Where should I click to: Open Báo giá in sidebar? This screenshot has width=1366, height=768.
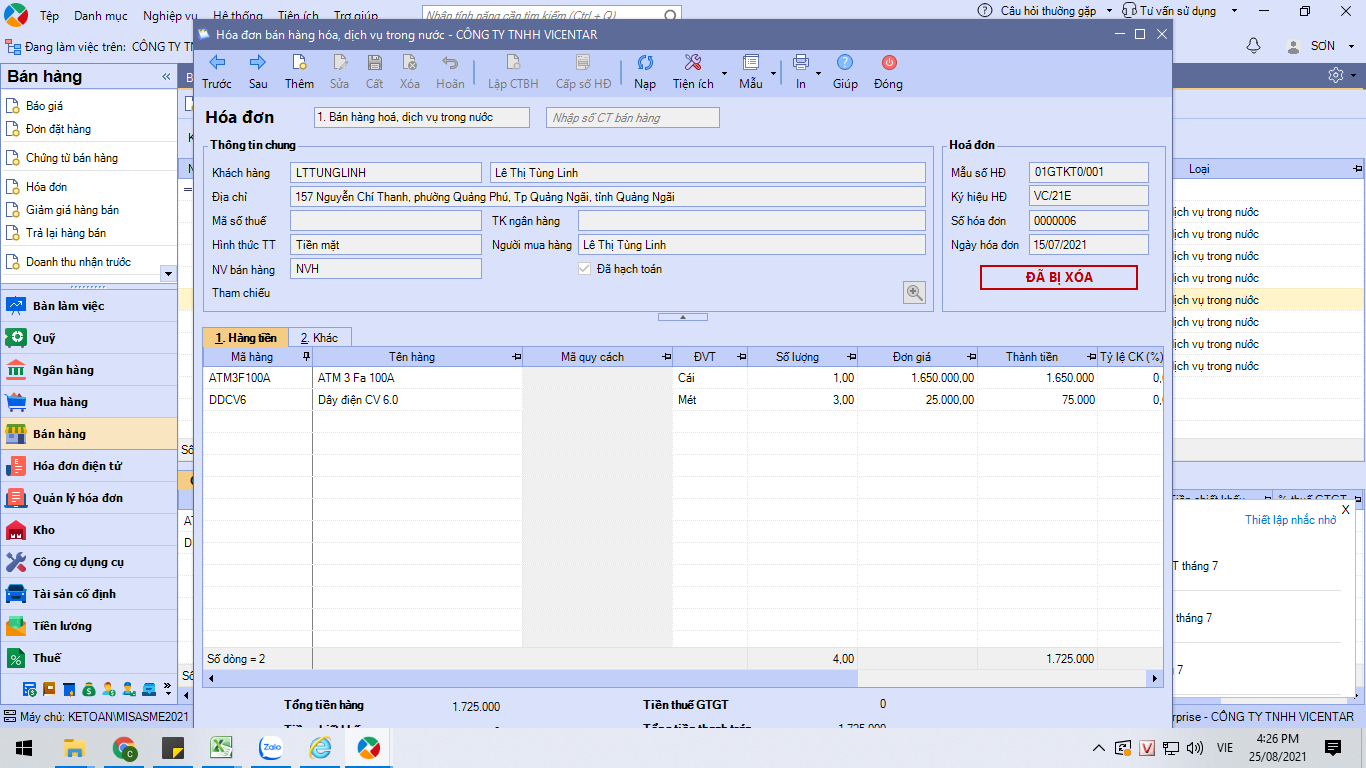coord(45,106)
